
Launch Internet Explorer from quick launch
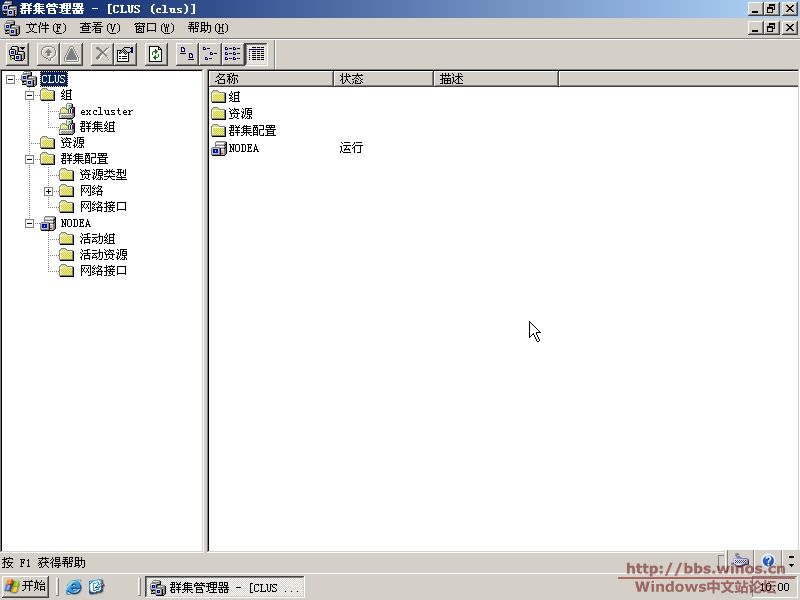[74, 587]
